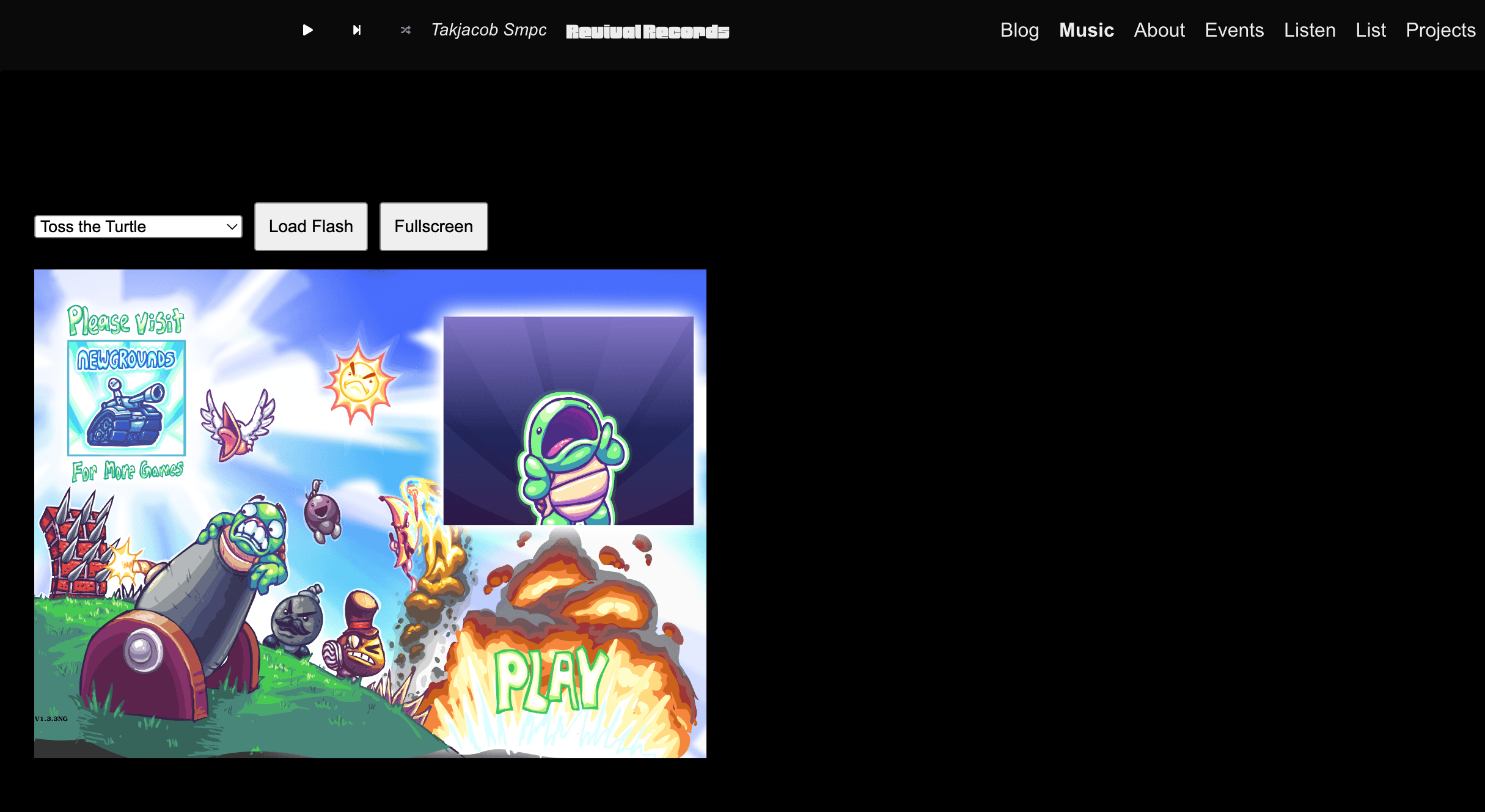Open the Listen page

tap(1310, 30)
